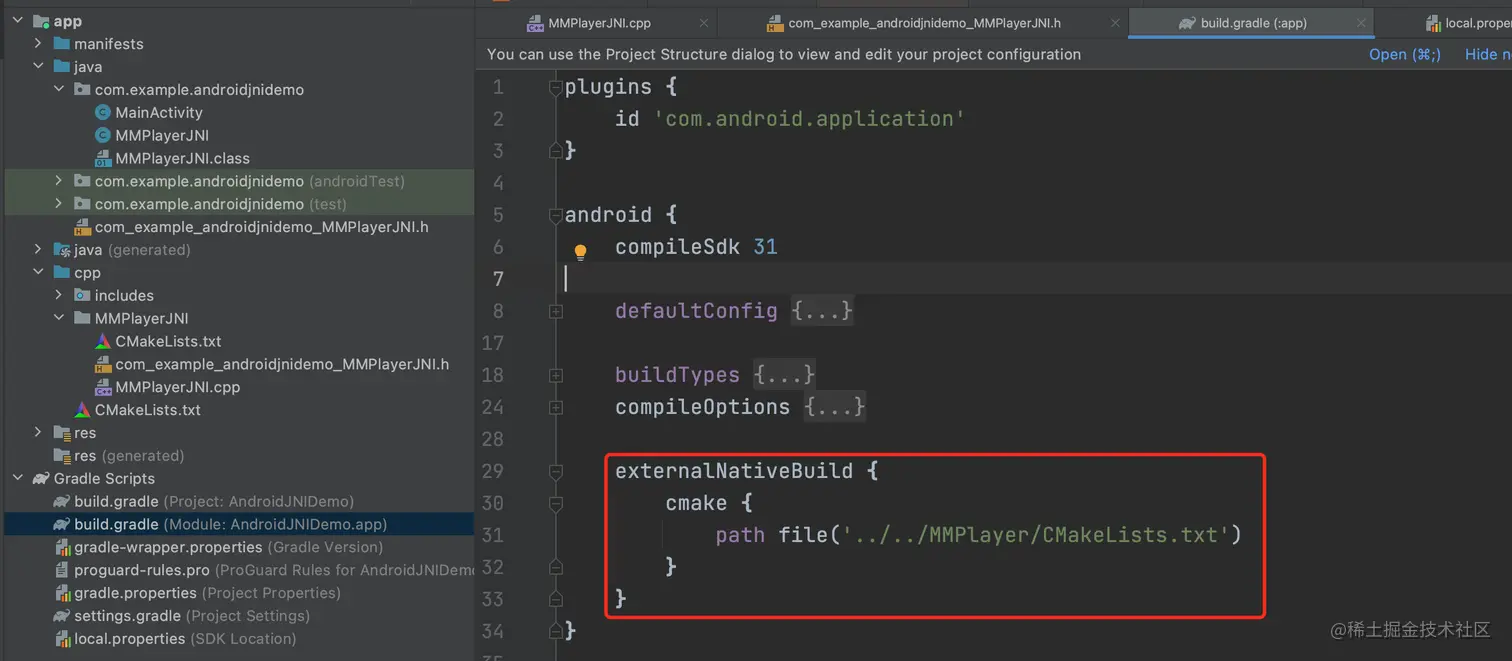Unfold the defaultConfig block
This screenshot has height=661, width=1512.
point(556,312)
